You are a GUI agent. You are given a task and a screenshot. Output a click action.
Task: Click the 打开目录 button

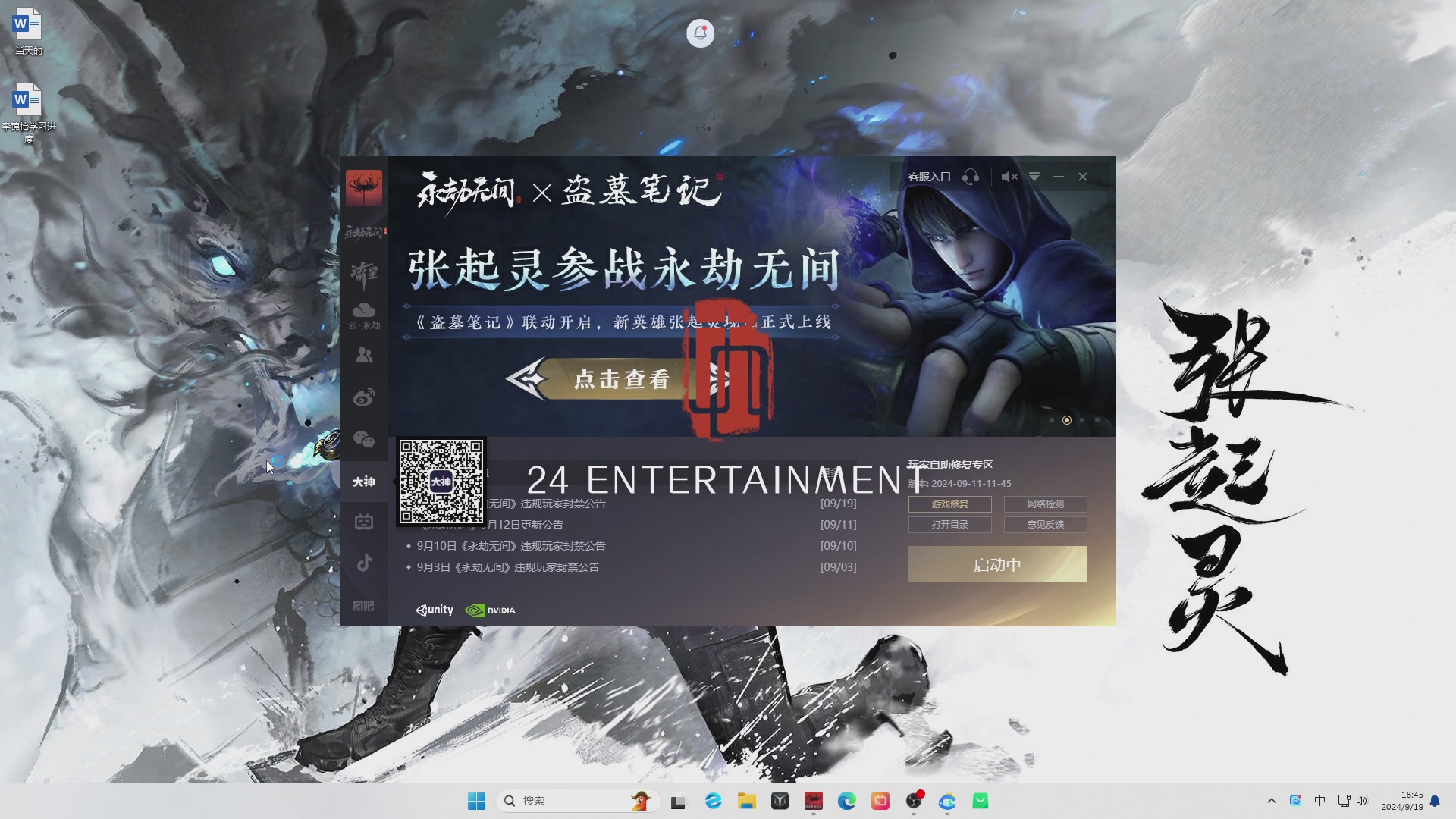tap(950, 525)
